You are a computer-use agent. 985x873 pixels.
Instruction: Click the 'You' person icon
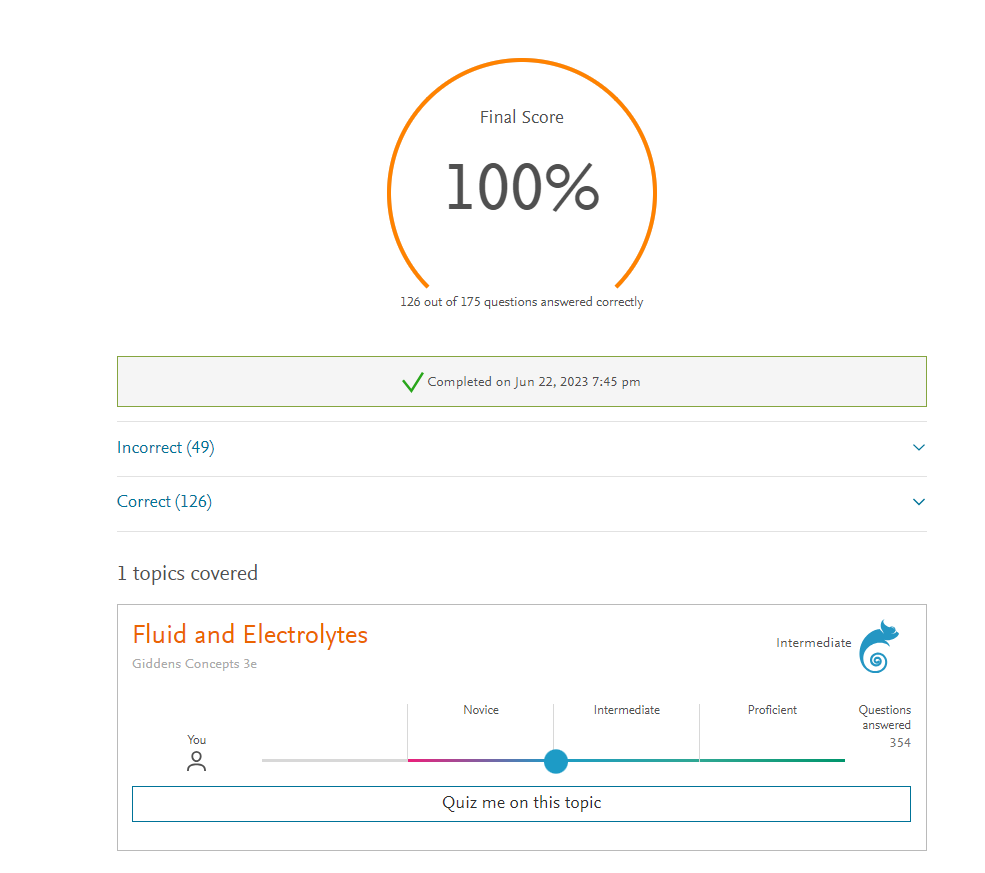pyautogui.click(x=196, y=762)
